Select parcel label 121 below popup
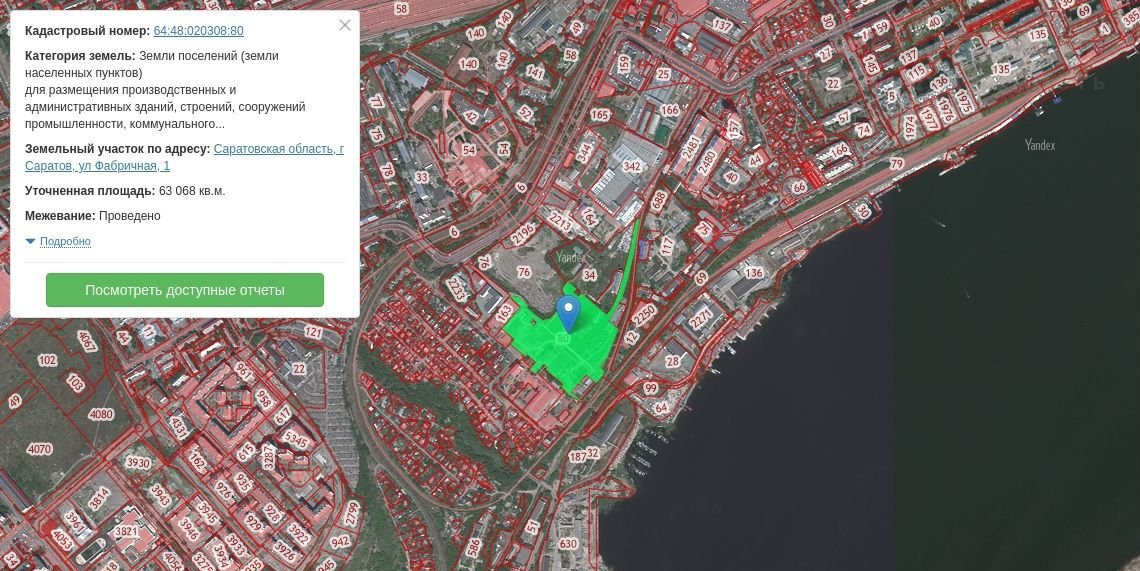The width and height of the screenshot is (1140, 571). (313, 332)
